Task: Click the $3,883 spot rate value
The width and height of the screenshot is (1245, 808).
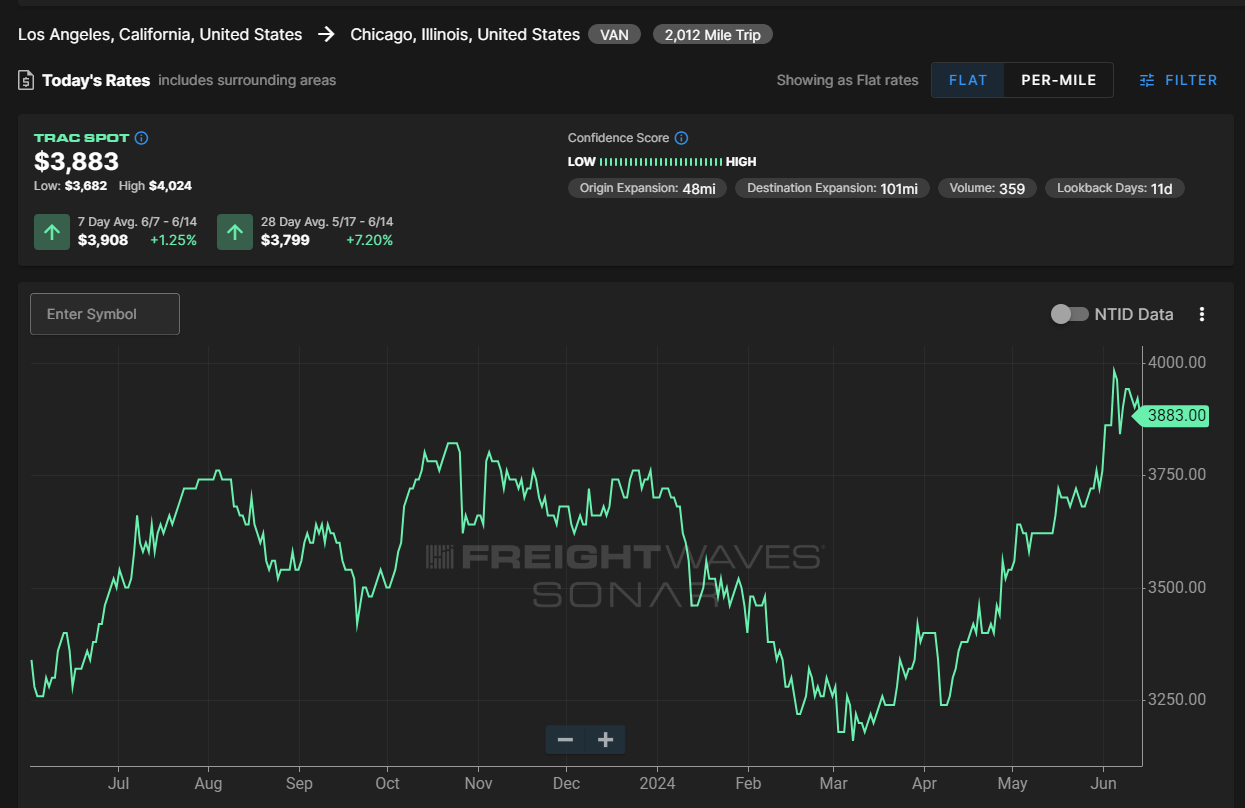Action: tap(76, 161)
